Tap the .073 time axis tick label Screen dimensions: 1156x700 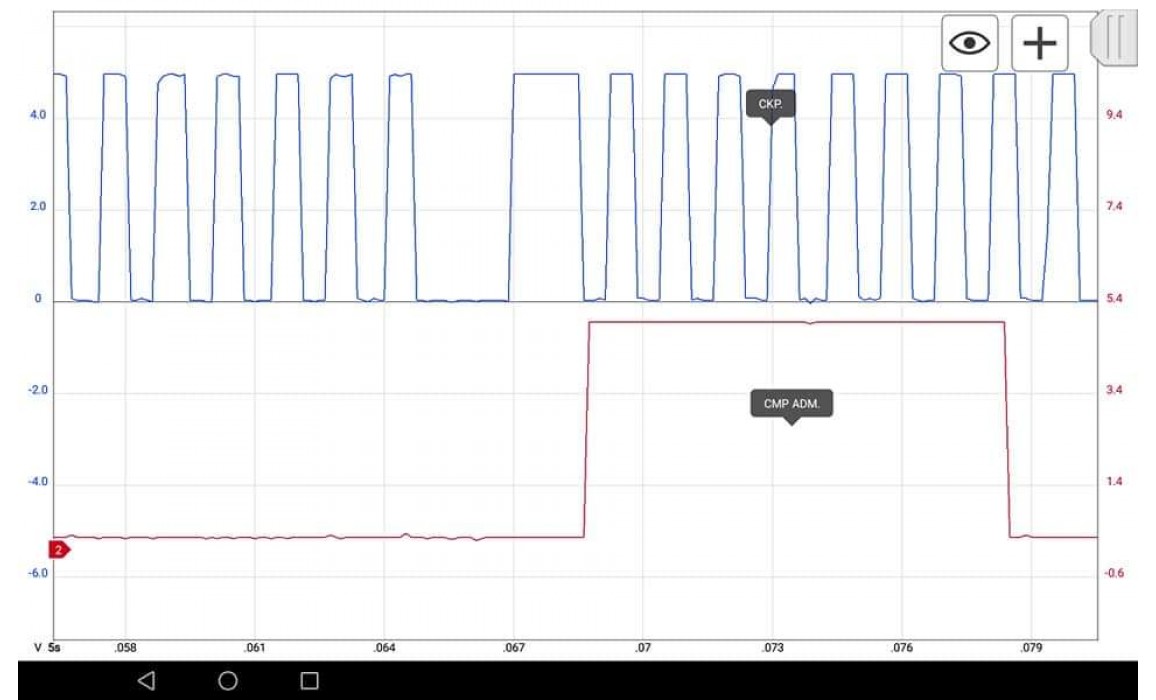tap(772, 648)
